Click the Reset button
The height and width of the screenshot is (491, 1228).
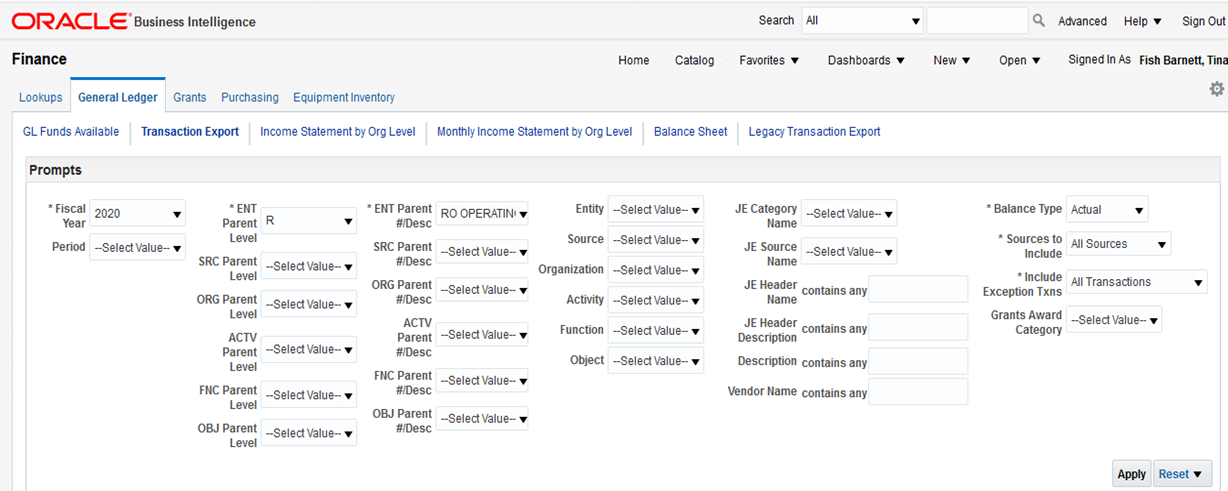(x=1183, y=474)
